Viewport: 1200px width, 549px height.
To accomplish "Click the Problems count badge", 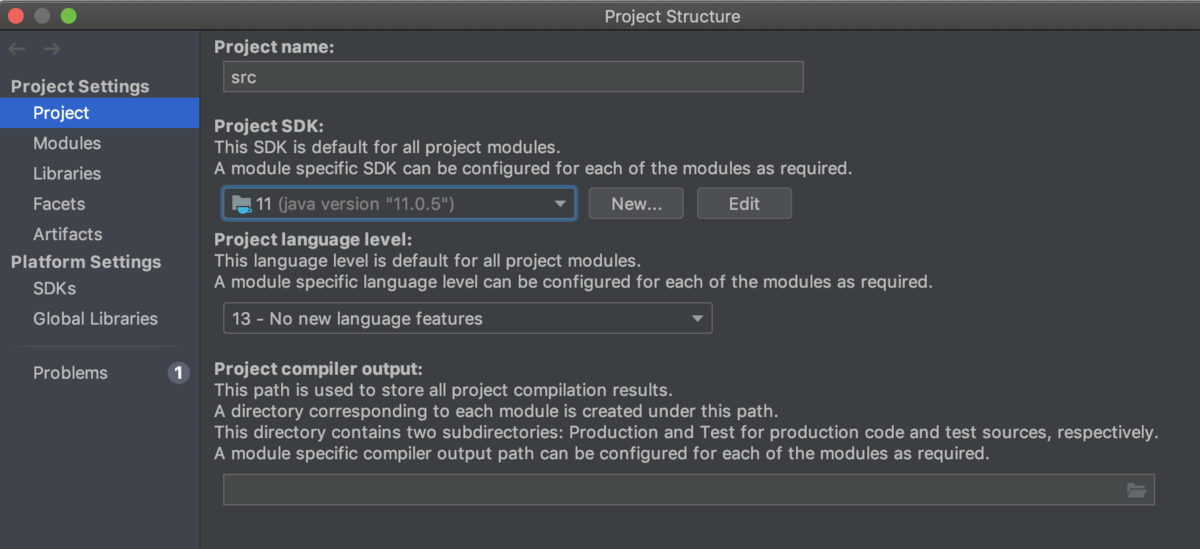I will (x=178, y=373).
